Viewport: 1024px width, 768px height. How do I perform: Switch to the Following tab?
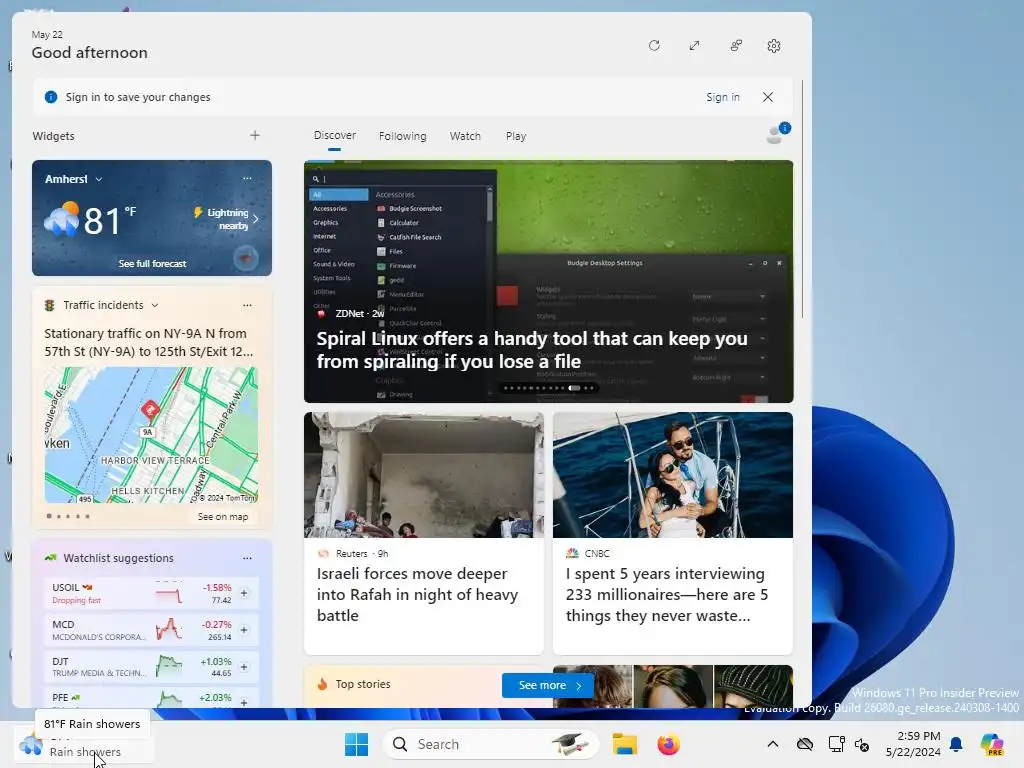pos(402,136)
